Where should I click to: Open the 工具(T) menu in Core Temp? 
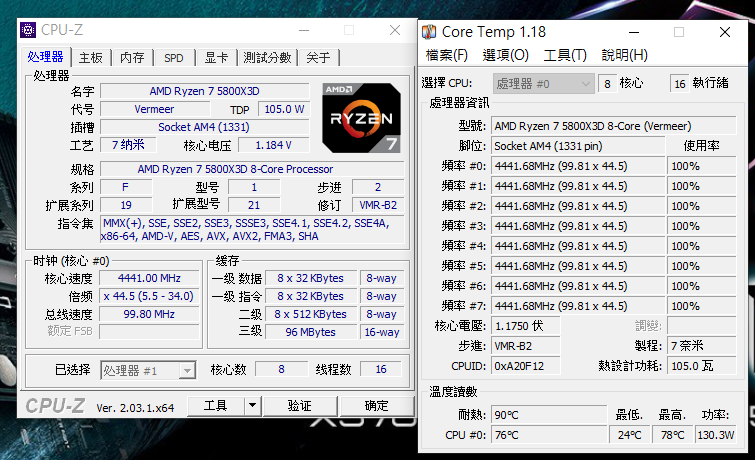click(x=565, y=55)
